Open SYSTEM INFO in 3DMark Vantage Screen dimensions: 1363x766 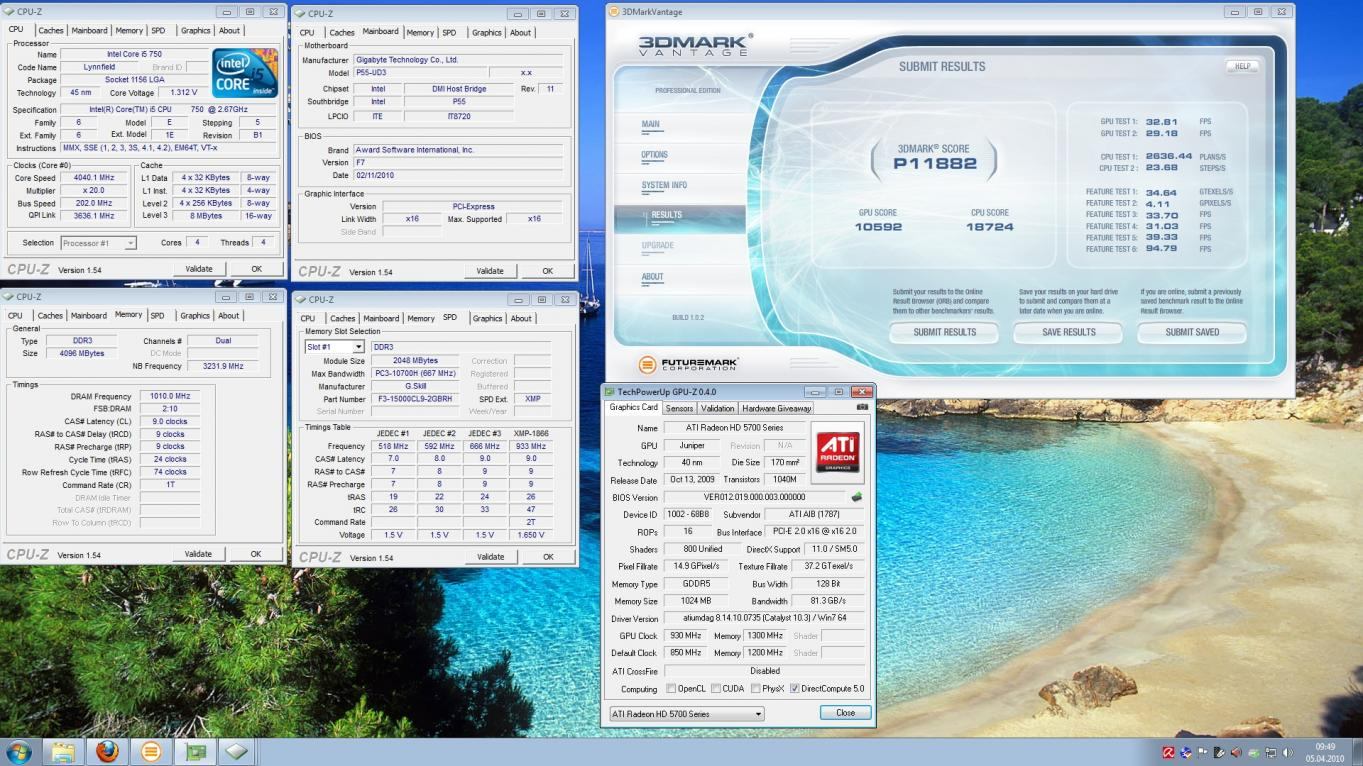pos(664,185)
